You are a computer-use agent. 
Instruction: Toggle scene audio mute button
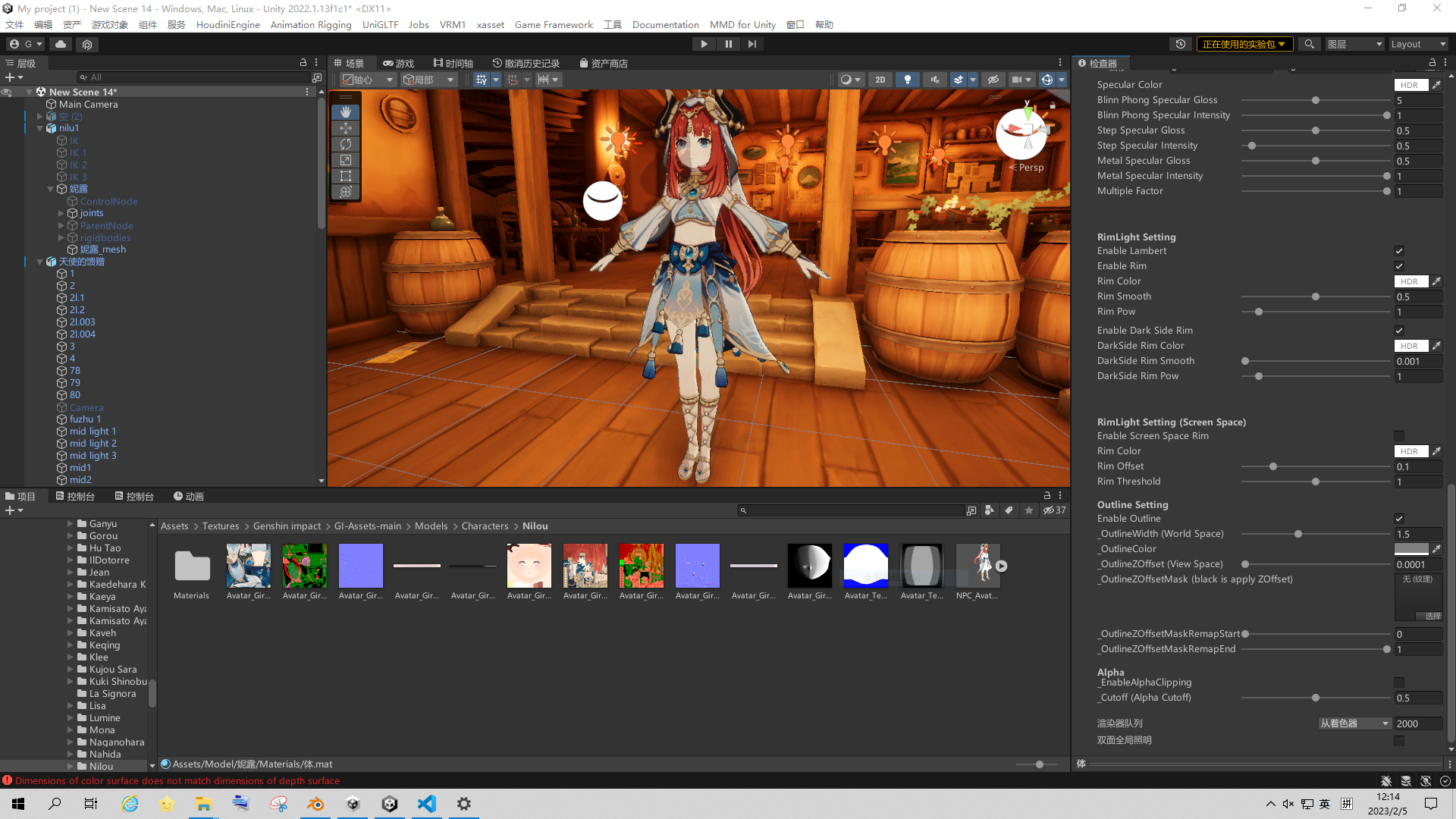(x=935, y=80)
